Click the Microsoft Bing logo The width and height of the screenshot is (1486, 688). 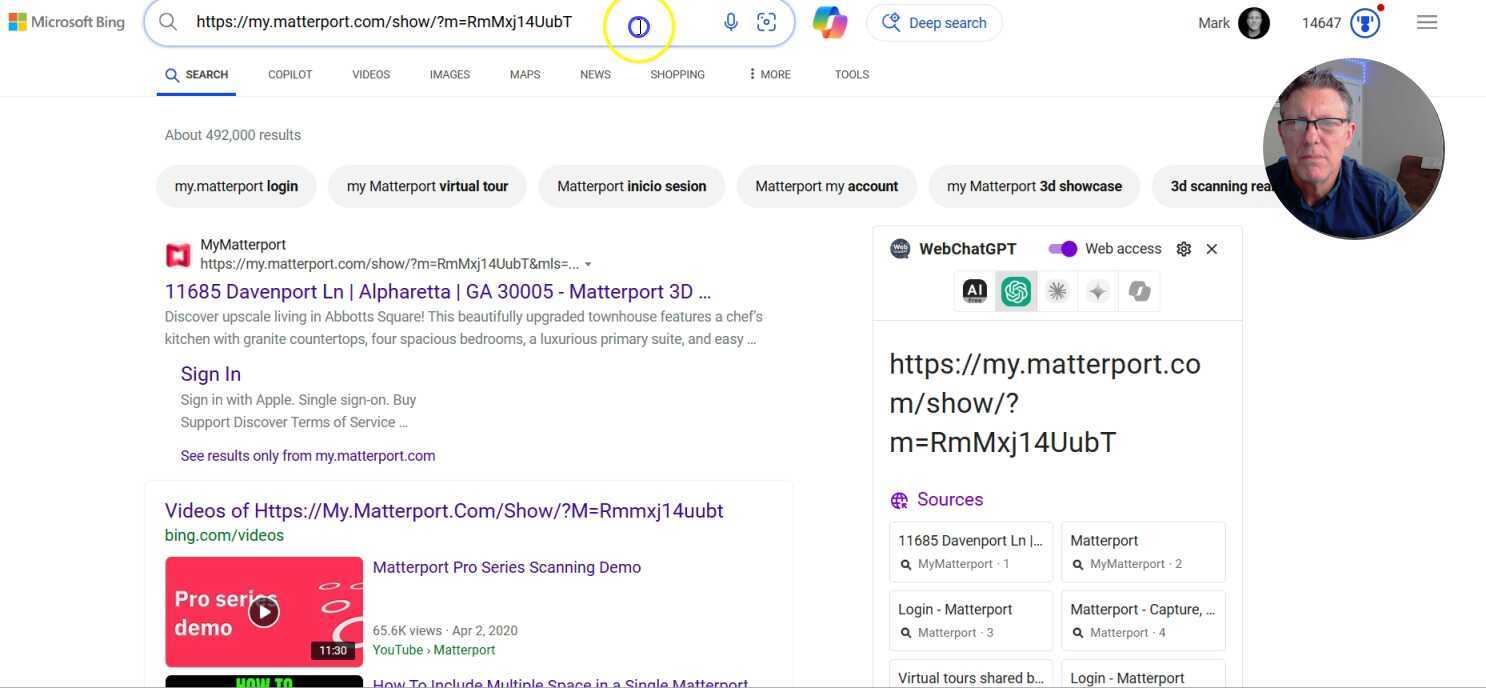[x=66, y=22]
